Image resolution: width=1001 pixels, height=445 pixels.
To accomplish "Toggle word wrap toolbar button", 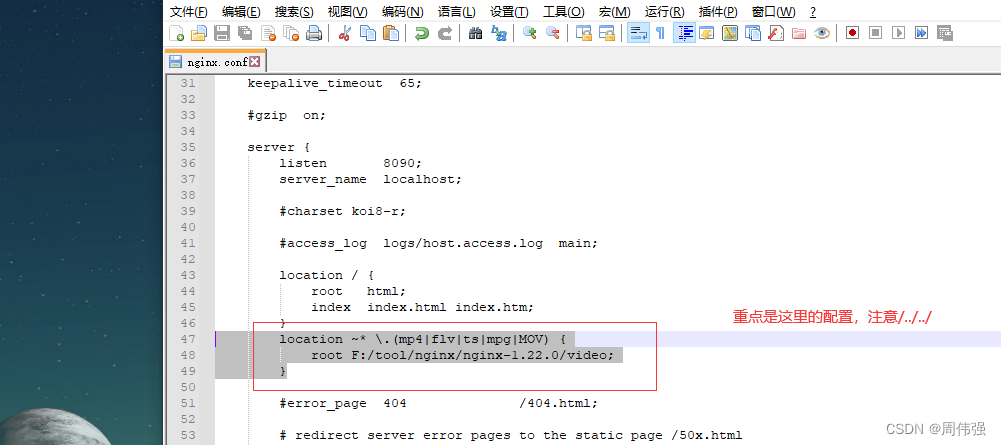I will [638, 33].
